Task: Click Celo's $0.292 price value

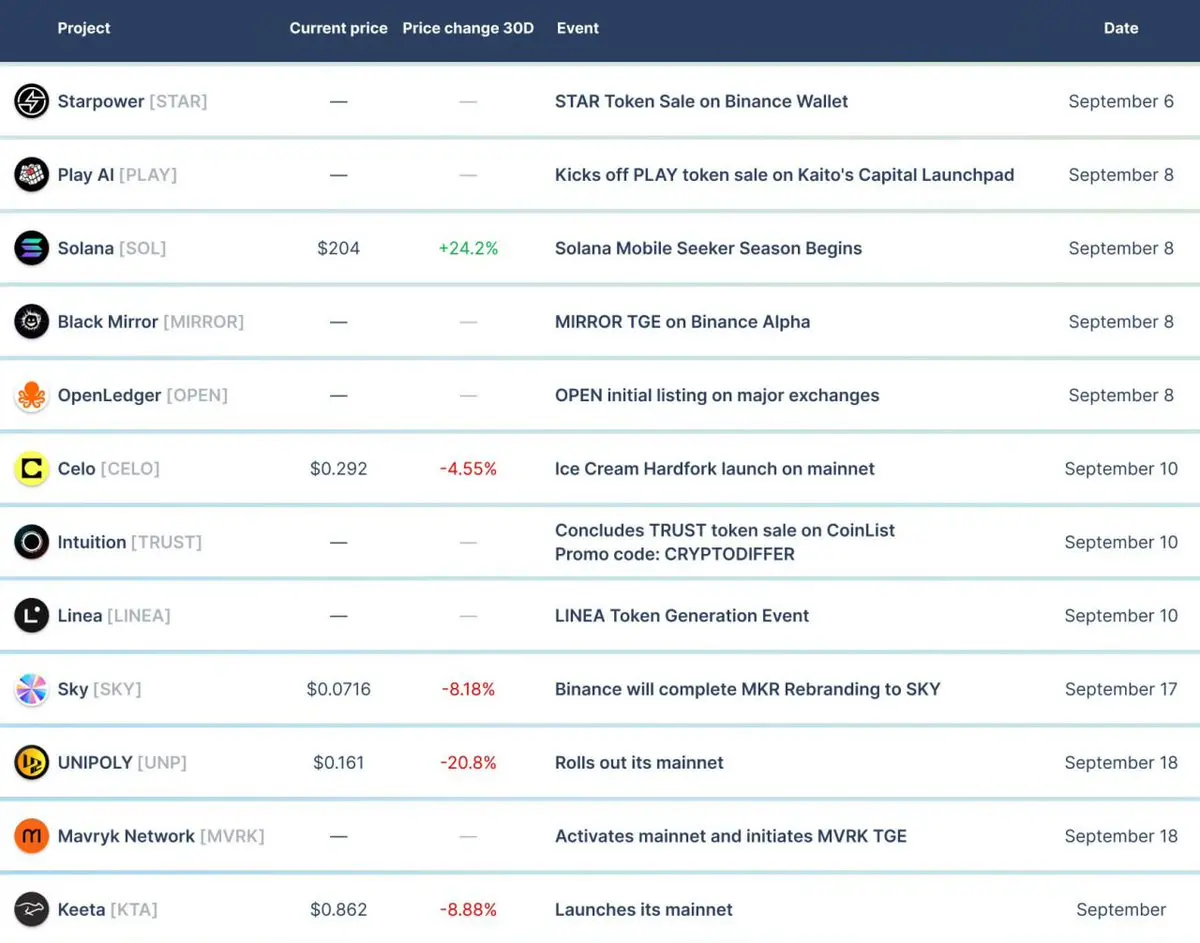Action: (338, 469)
